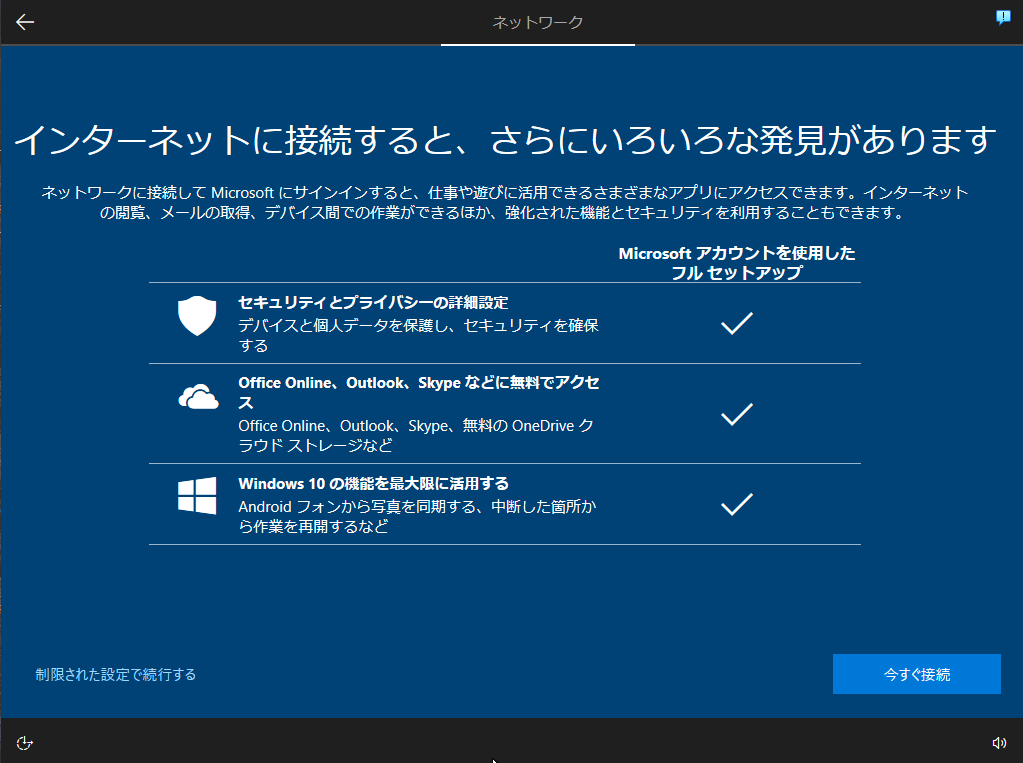Click the インターネットに接続すると heading
This screenshot has width=1023, height=763.
tap(505, 140)
